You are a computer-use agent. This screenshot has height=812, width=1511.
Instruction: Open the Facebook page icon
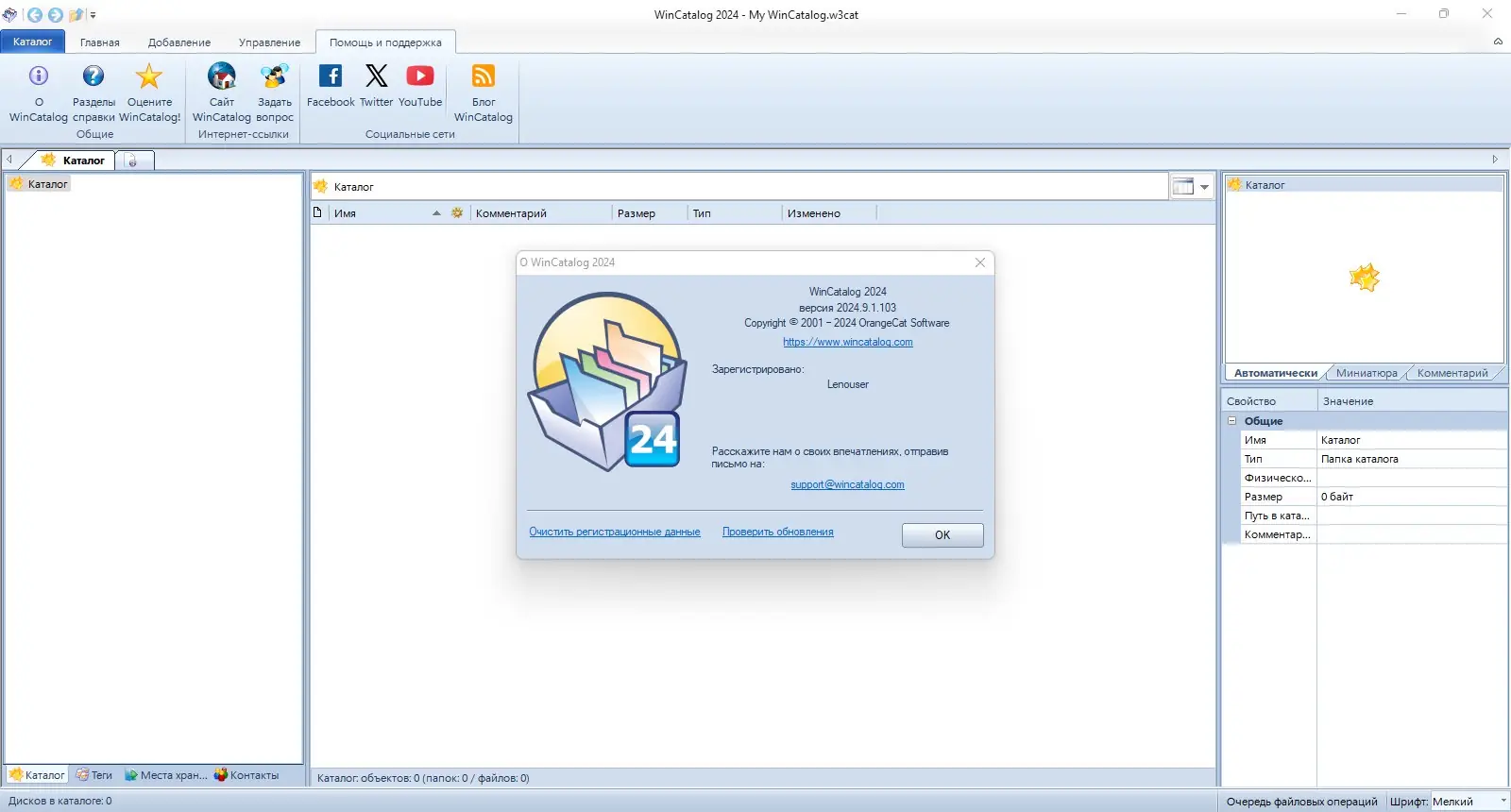[x=331, y=76]
